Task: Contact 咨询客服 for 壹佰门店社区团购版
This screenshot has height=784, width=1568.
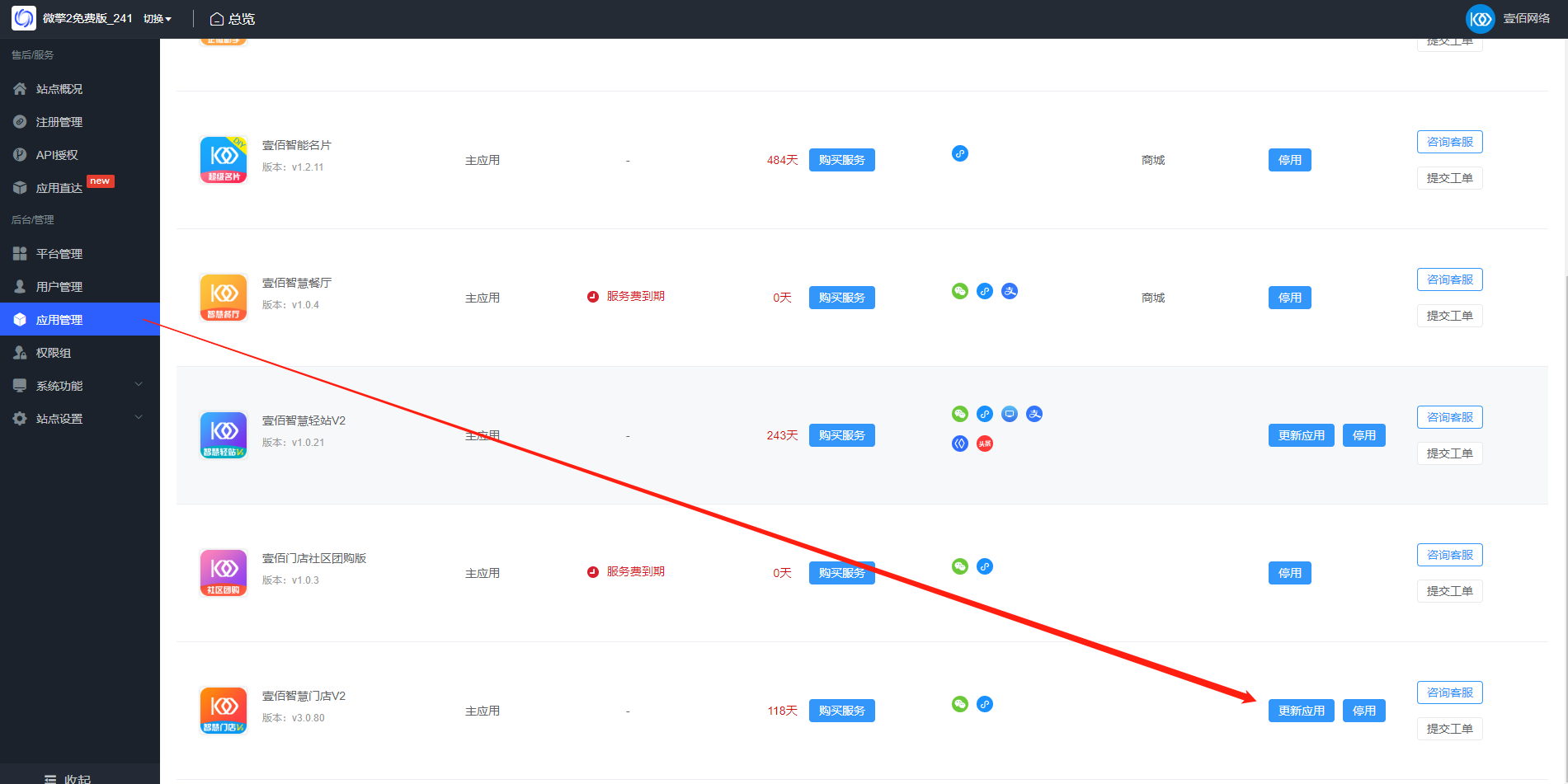Action: tap(1449, 555)
